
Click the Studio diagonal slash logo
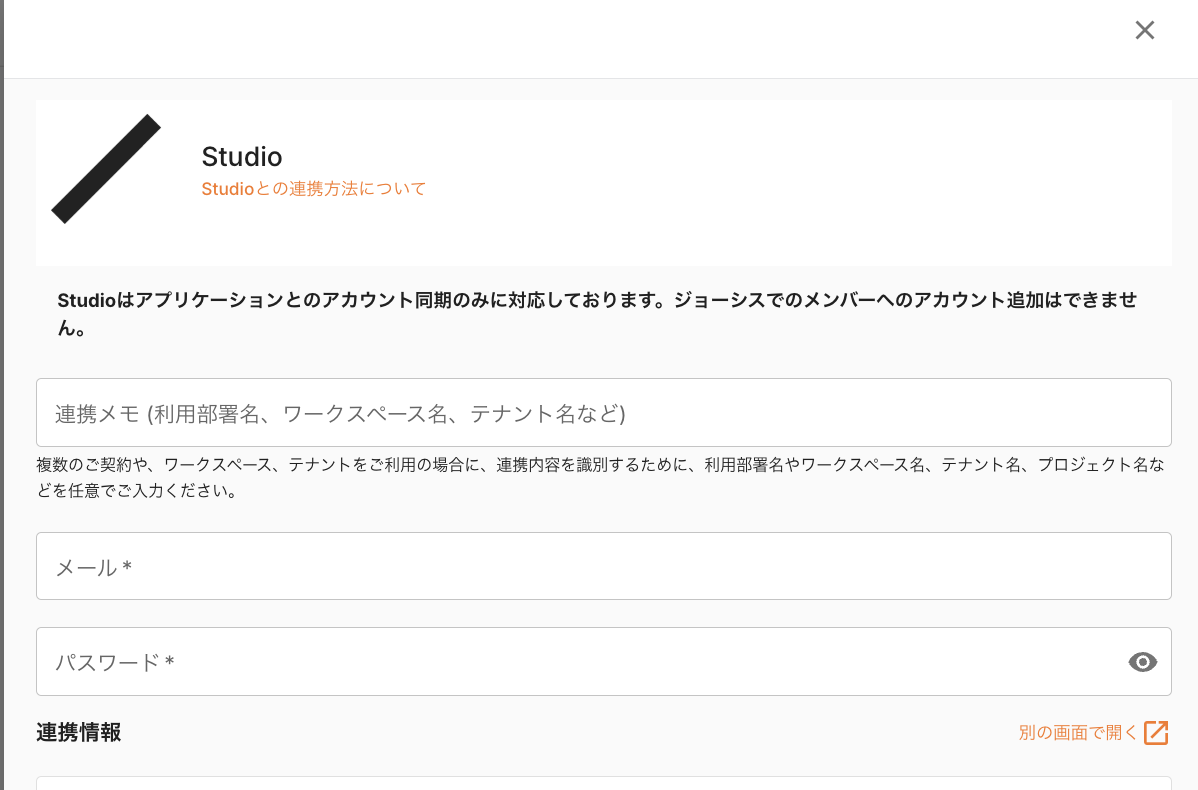pos(106,169)
